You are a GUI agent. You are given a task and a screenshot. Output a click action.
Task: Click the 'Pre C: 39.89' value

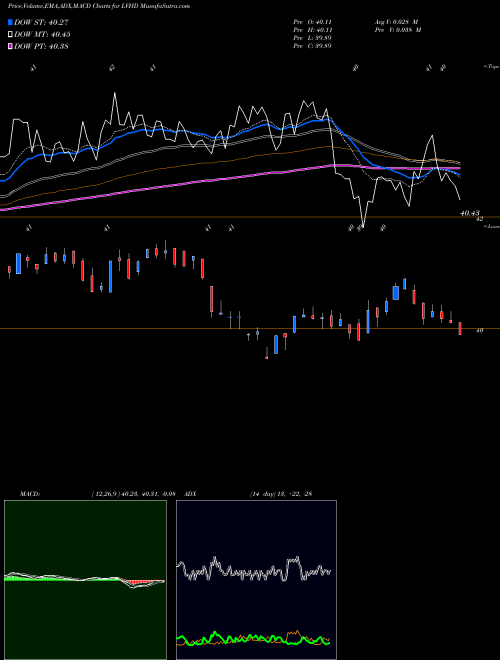[312, 46]
